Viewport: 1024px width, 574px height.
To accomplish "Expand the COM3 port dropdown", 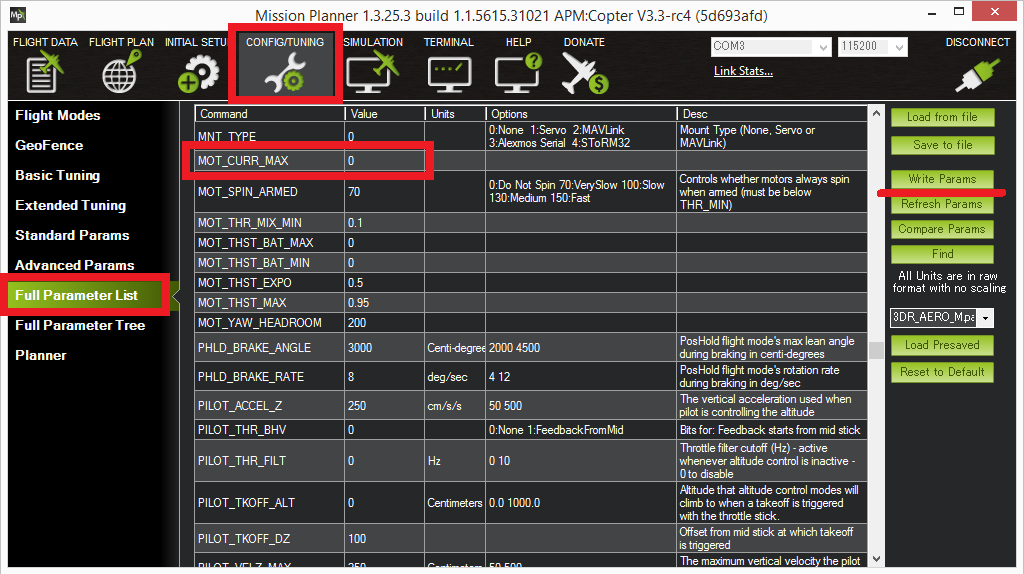I will [823, 47].
